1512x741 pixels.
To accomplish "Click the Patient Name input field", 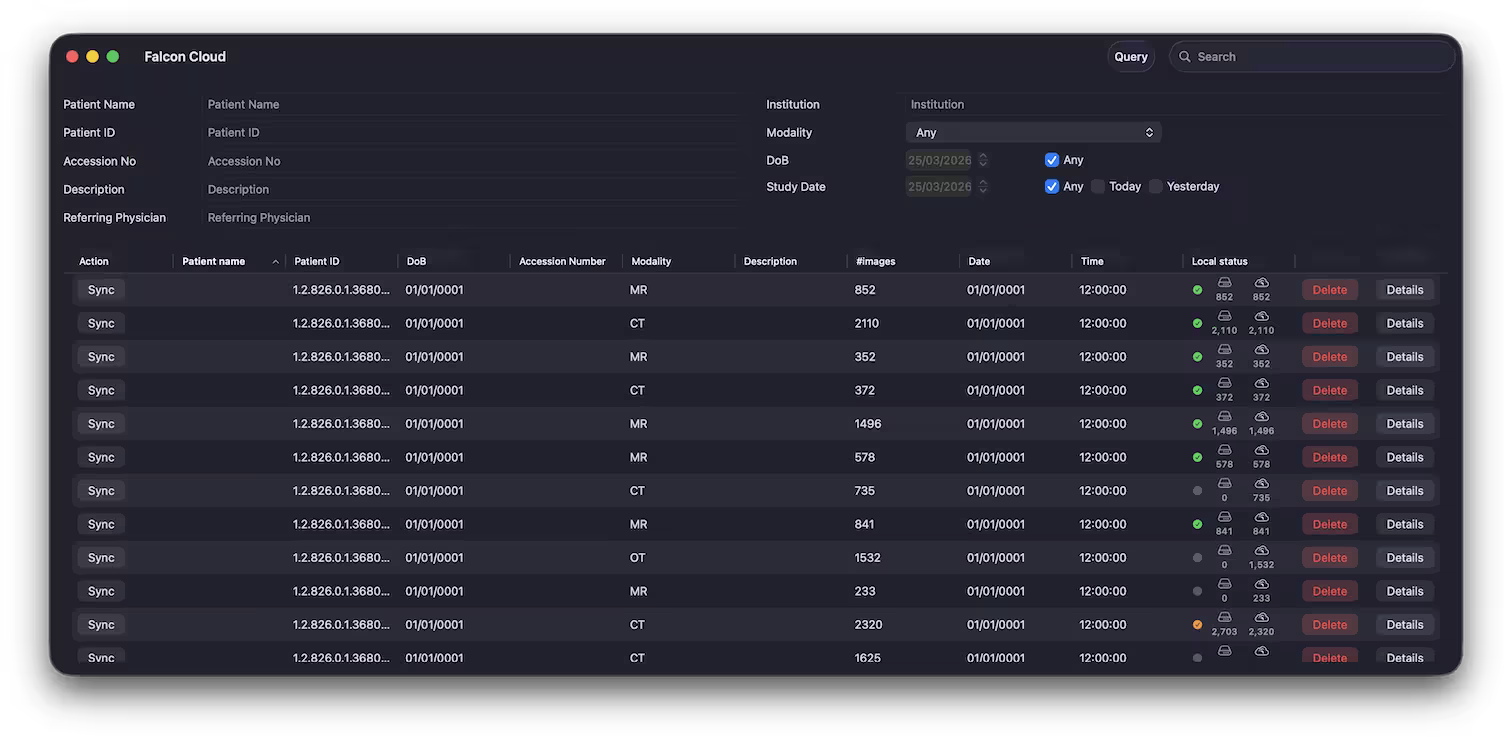I will [x=470, y=105].
